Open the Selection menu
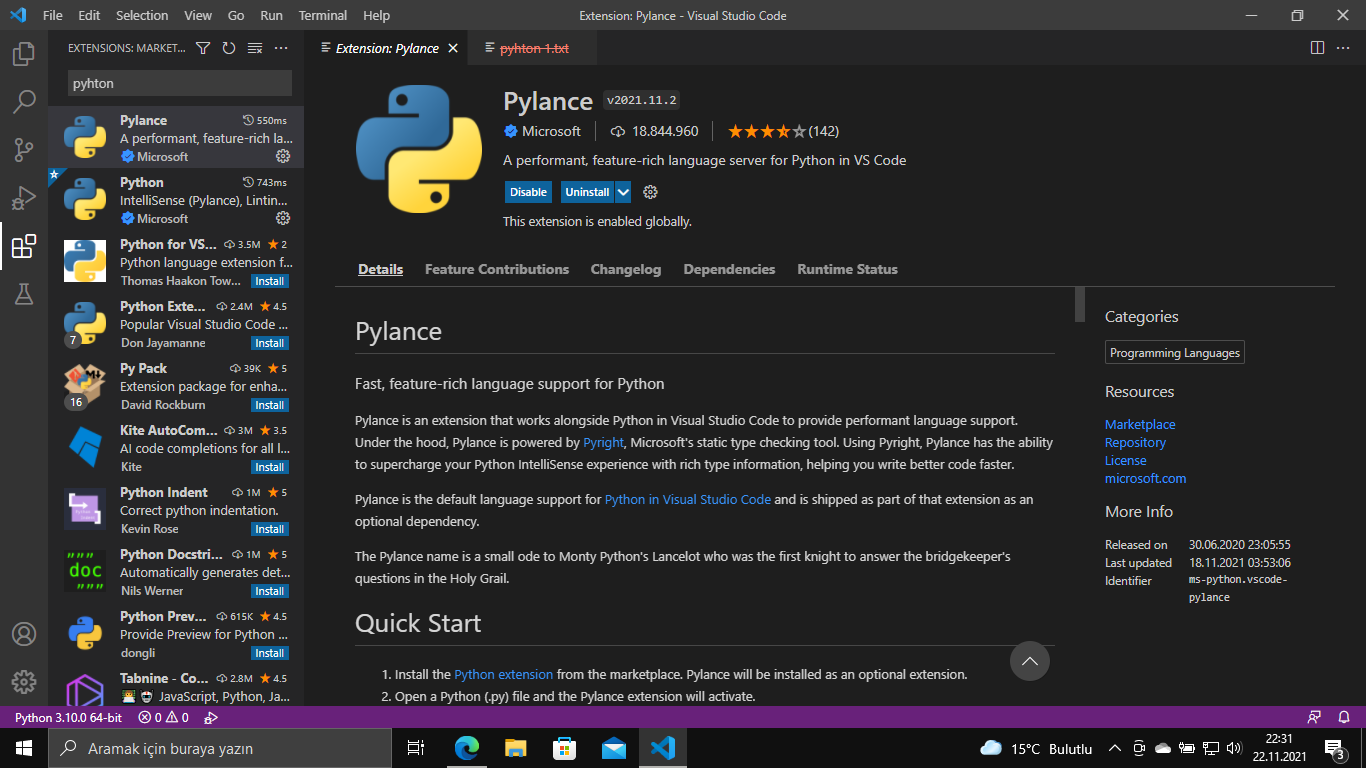The width and height of the screenshot is (1366, 768). [142, 15]
